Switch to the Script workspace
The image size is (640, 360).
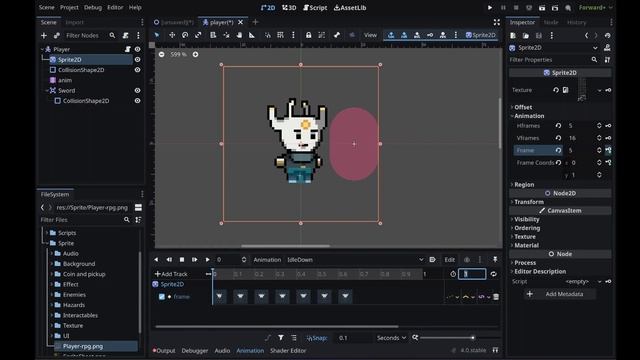coord(315,7)
